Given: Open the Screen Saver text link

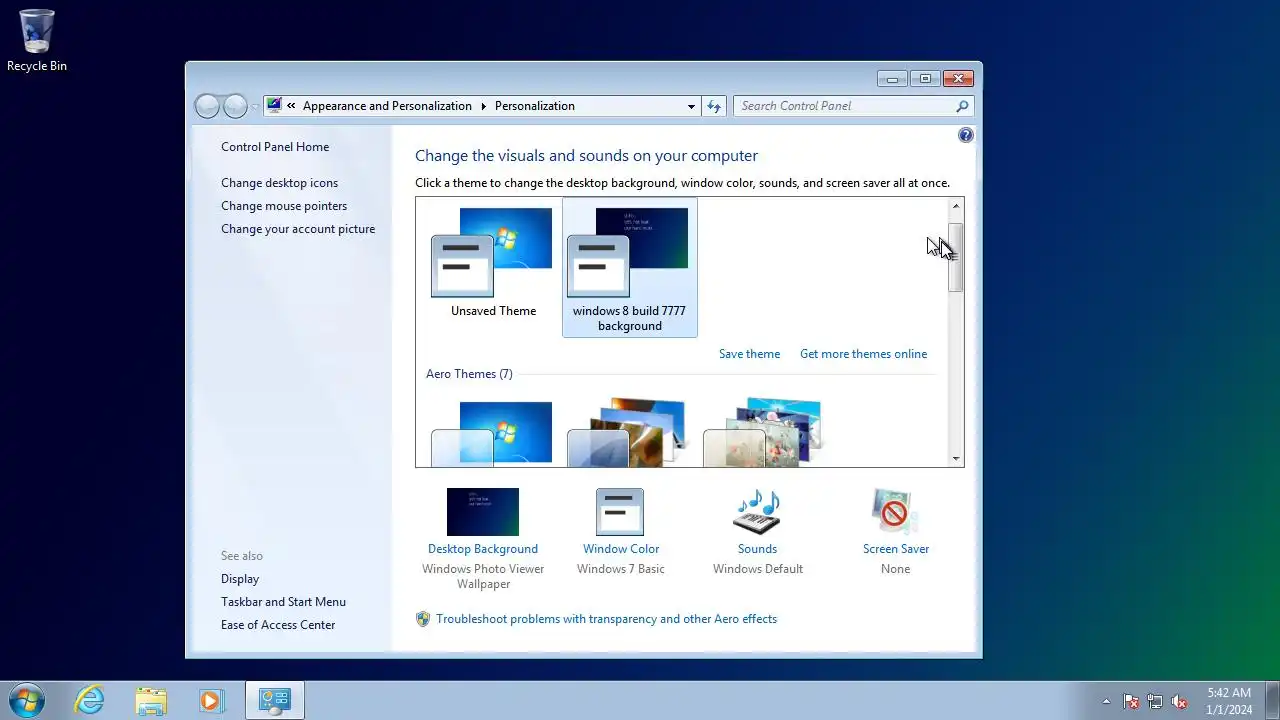Looking at the screenshot, I should [x=896, y=549].
